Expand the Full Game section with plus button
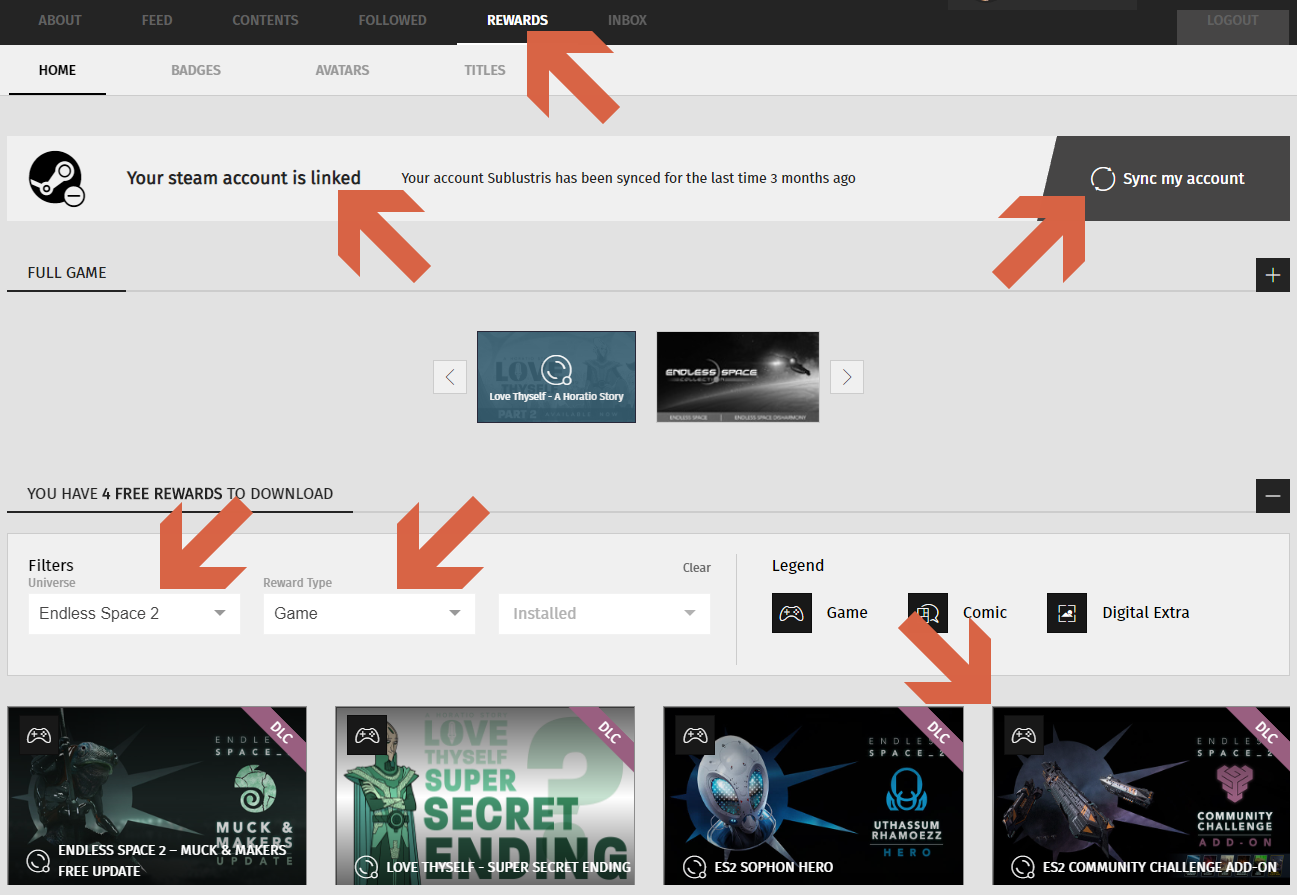 click(x=1272, y=275)
